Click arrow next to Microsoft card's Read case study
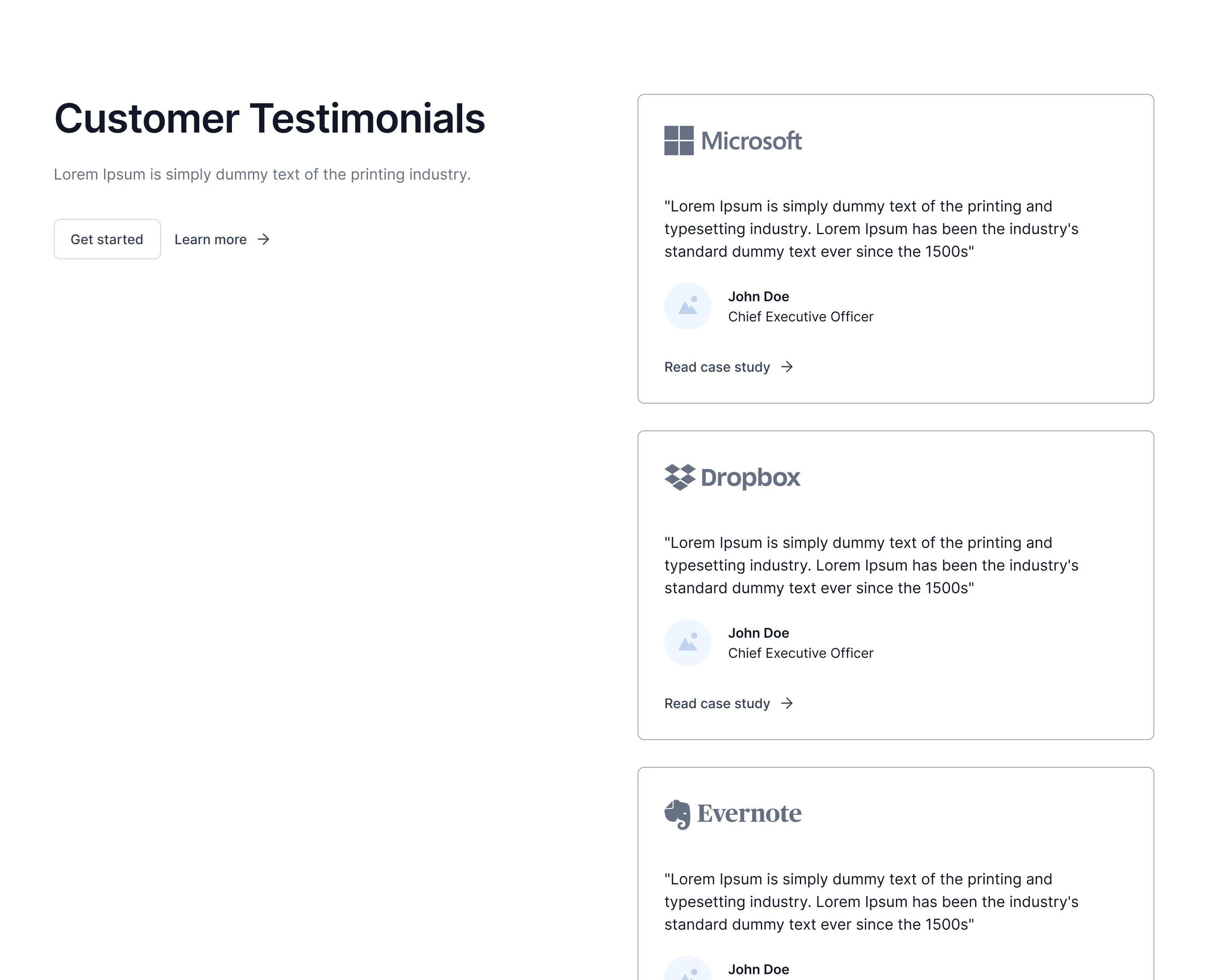This screenshot has height=980, width=1208. point(787,367)
